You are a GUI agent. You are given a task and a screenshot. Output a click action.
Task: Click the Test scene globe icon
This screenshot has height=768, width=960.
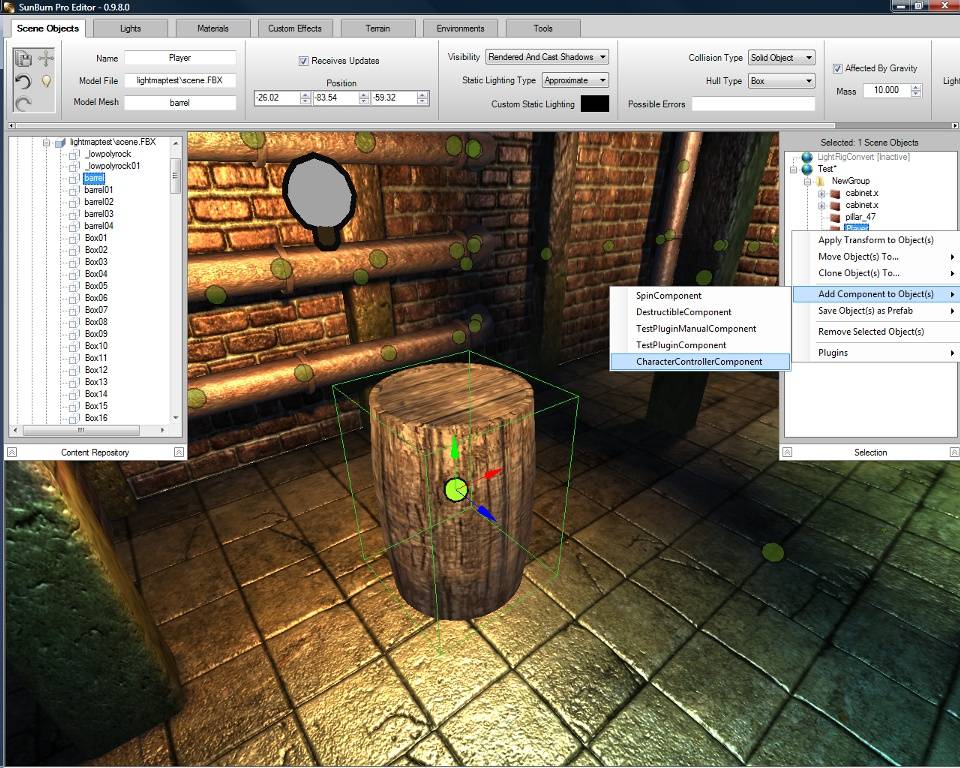point(807,168)
